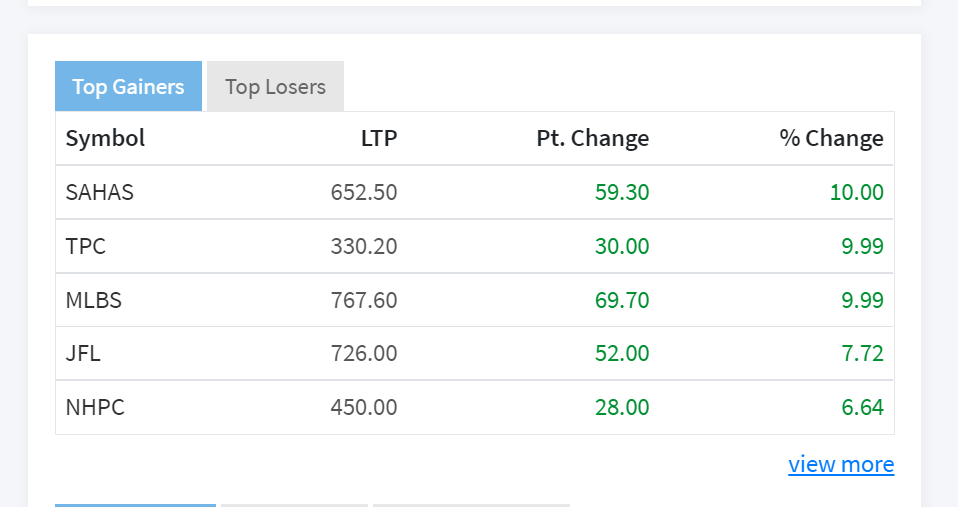Click the 450.00 LTP for NHPC
This screenshot has height=507, width=958.
[x=364, y=407]
